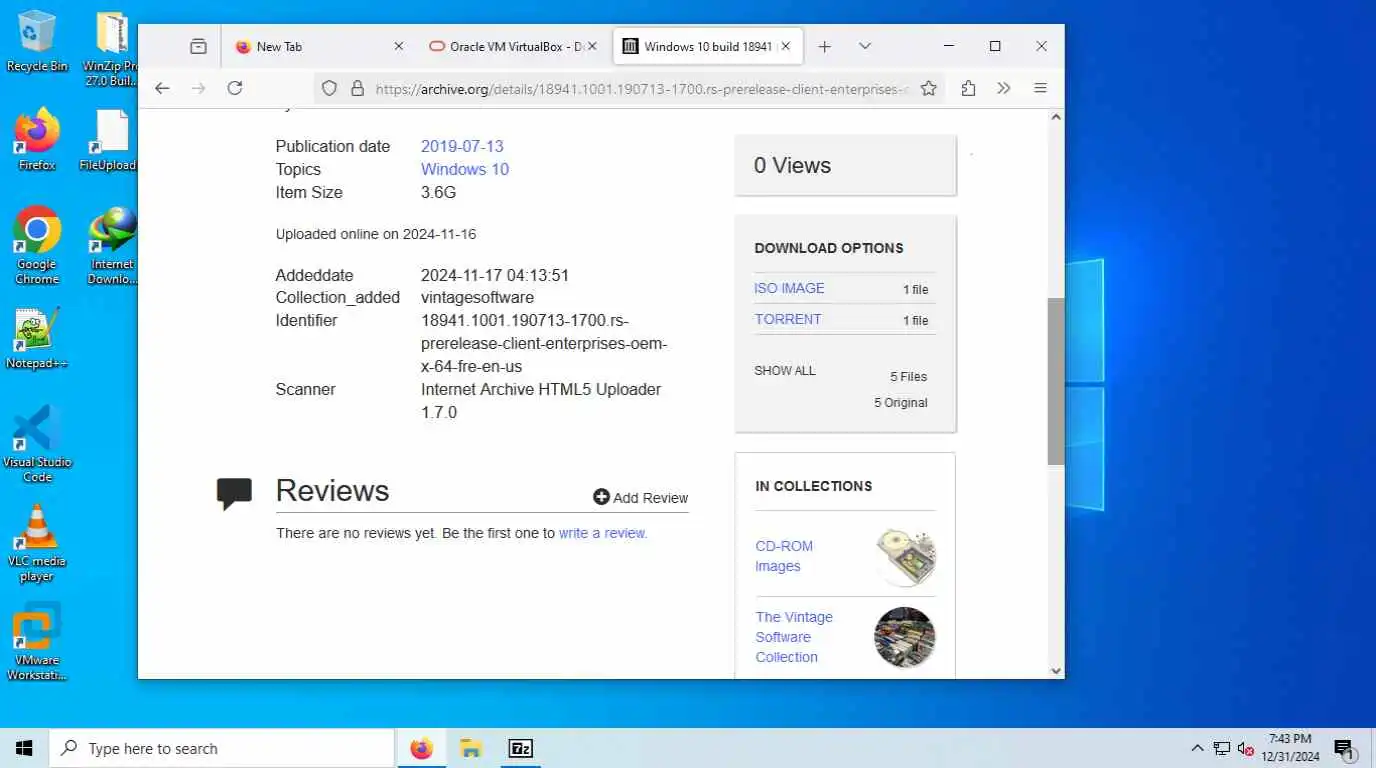Open FileUpload desktop file icon
Viewport: 1376px width, 768px height.
click(x=111, y=140)
